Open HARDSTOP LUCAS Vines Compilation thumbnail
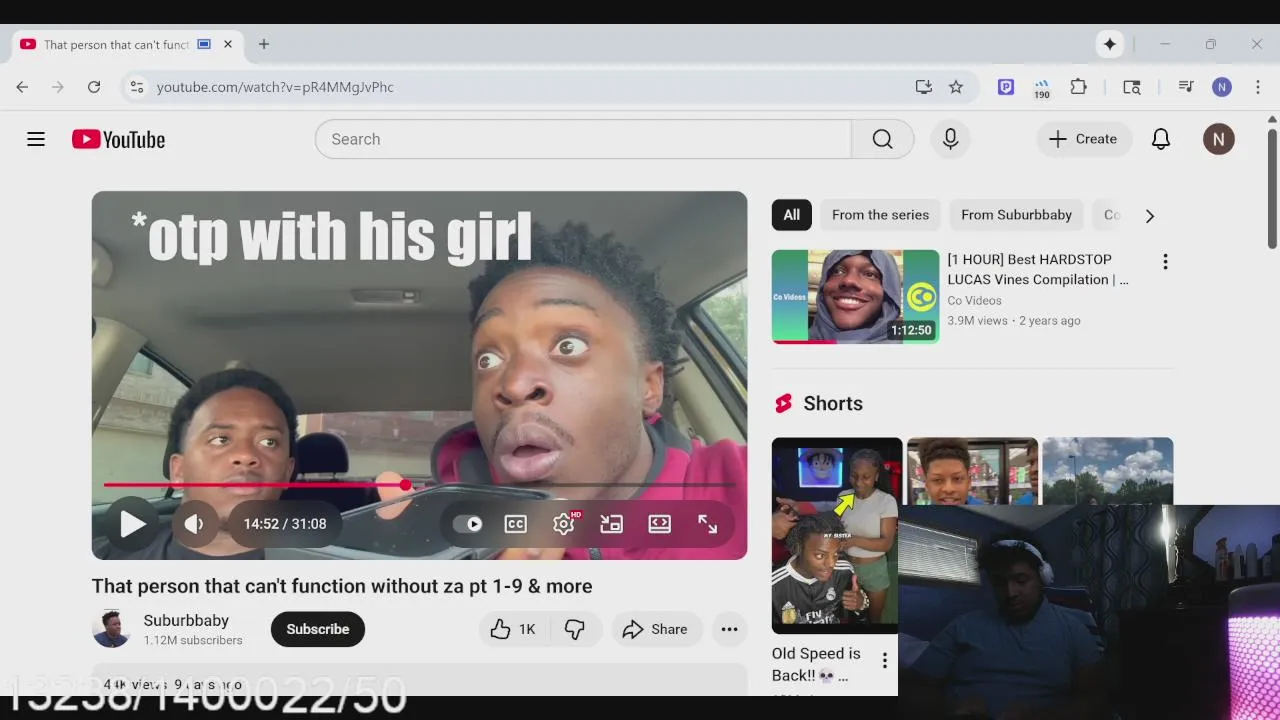Viewport: 1280px width, 720px height. [855, 296]
